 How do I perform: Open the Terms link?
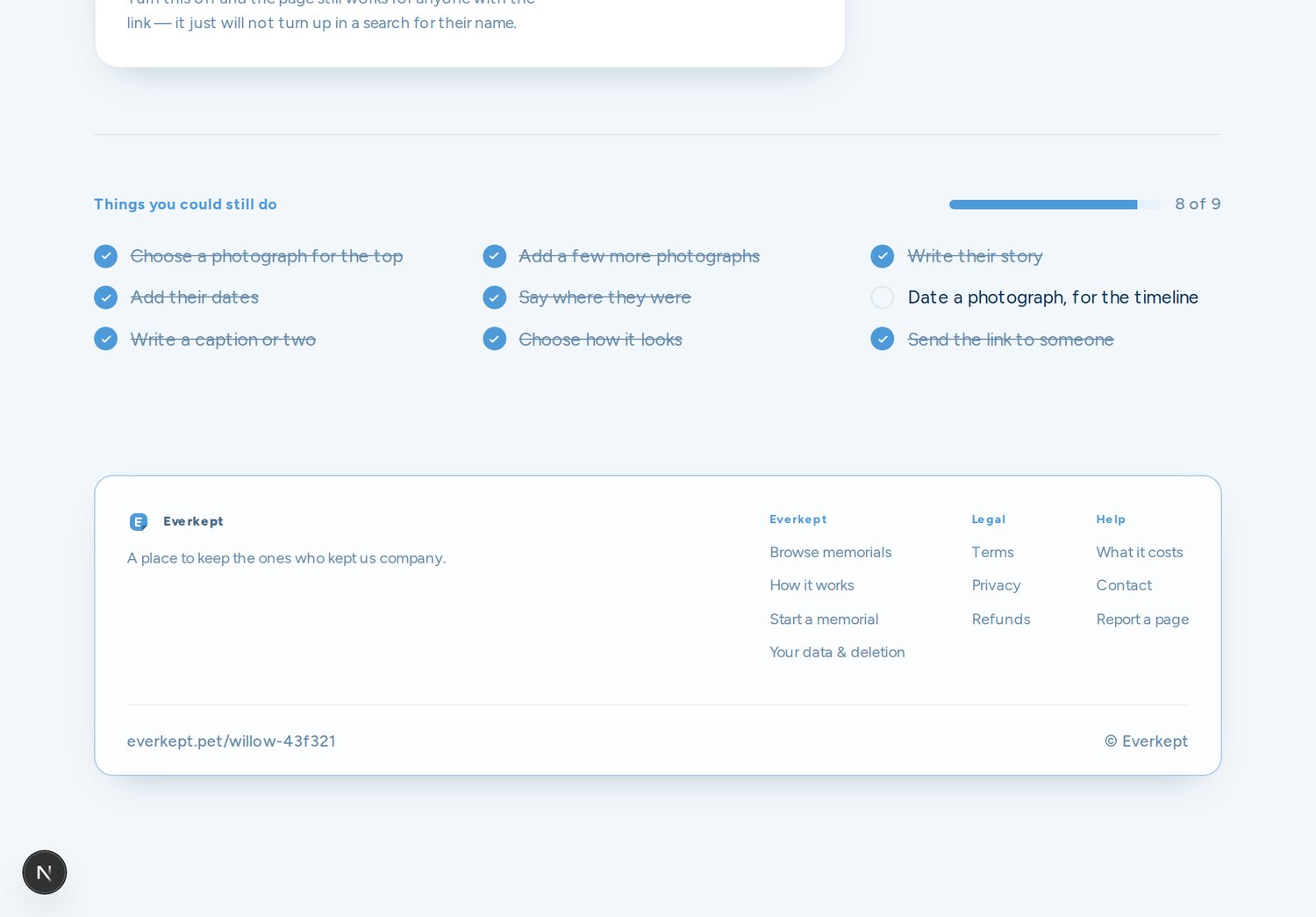point(992,552)
